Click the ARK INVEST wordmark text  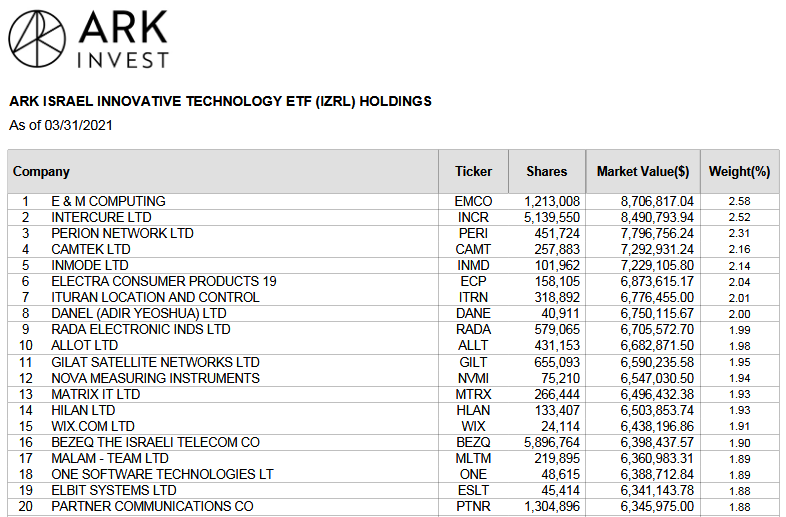123,39
